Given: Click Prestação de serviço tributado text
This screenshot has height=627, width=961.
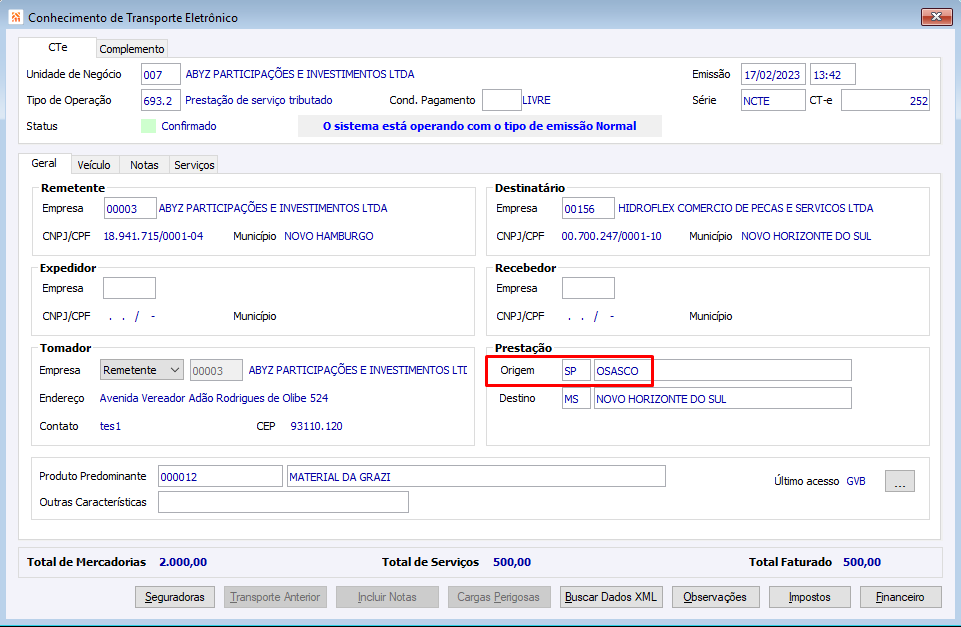Looking at the screenshot, I should coord(259,100).
